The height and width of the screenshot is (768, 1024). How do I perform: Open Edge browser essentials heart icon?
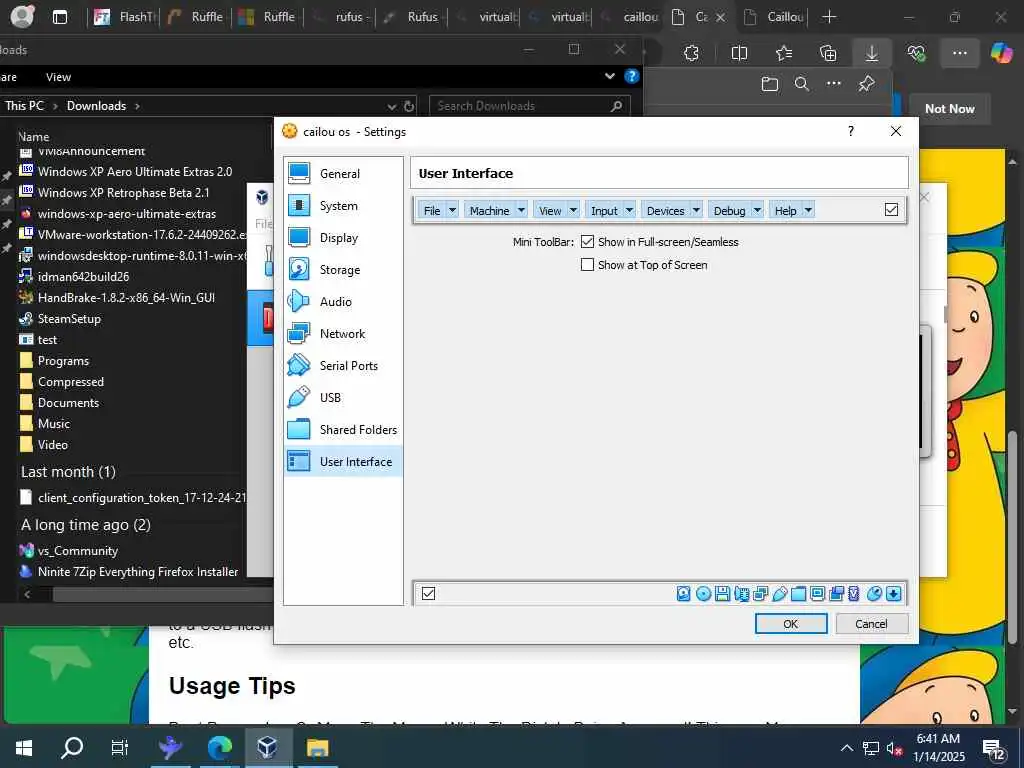tap(916, 54)
